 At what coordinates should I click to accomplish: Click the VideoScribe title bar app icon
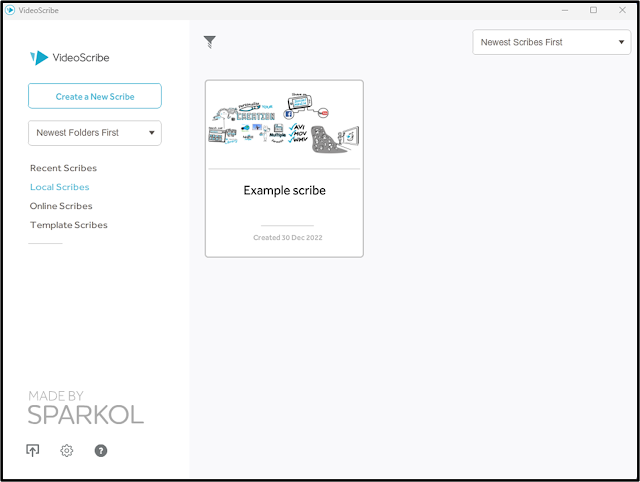(x=10, y=10)
